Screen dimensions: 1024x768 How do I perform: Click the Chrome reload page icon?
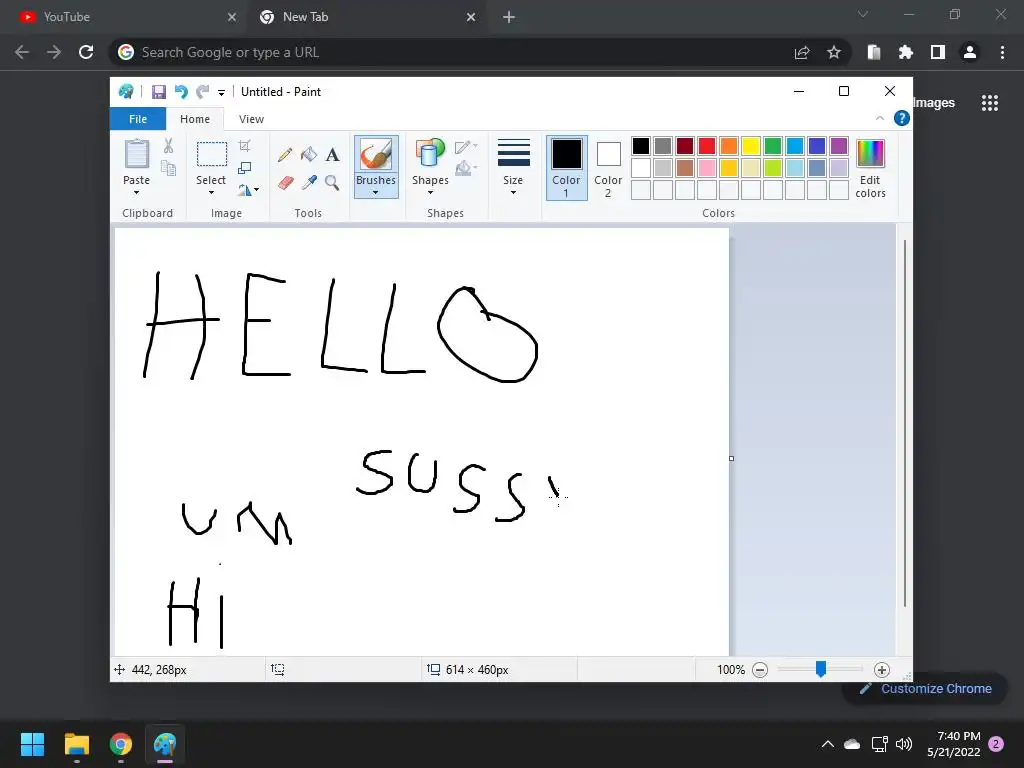[x=86, y=52]
